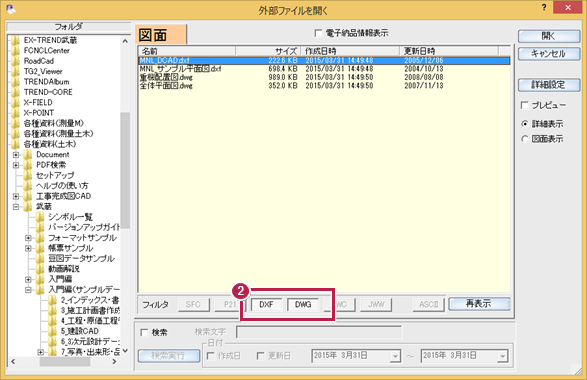
Task: Toggle the DWG filter button
Action: click(x=303, y=304)
